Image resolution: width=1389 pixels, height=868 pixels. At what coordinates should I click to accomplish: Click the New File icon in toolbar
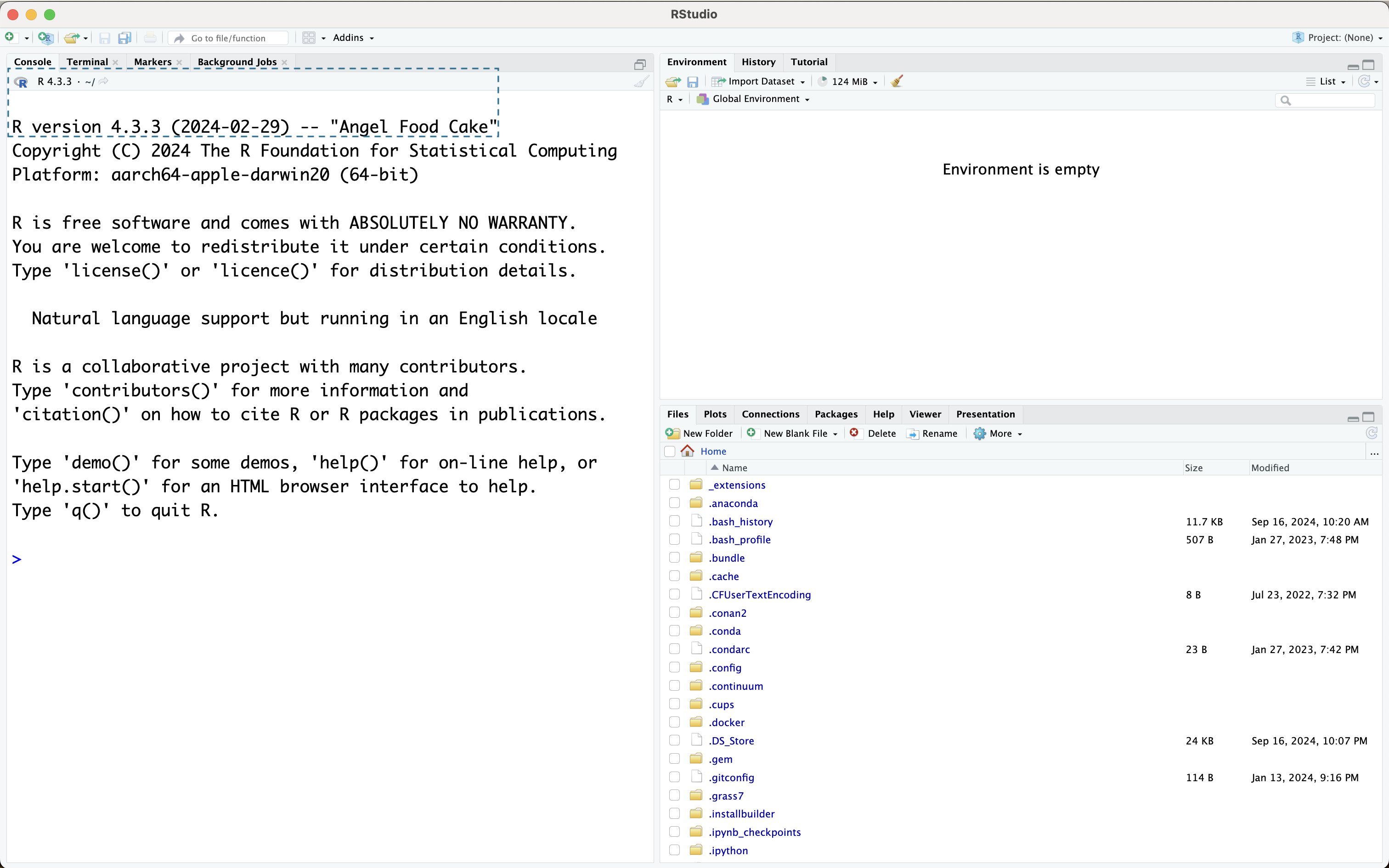pyautogui.click(x=10, y=38)
